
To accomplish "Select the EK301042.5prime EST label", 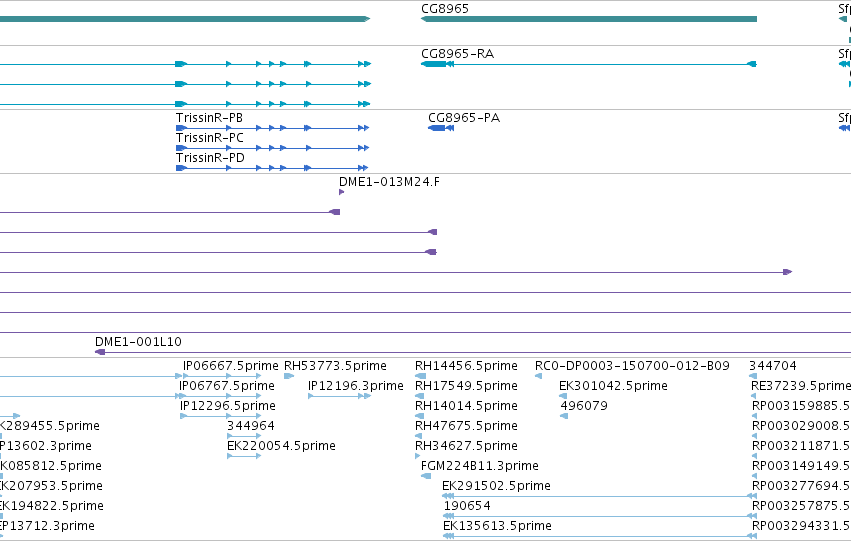I will pos(613,386).
